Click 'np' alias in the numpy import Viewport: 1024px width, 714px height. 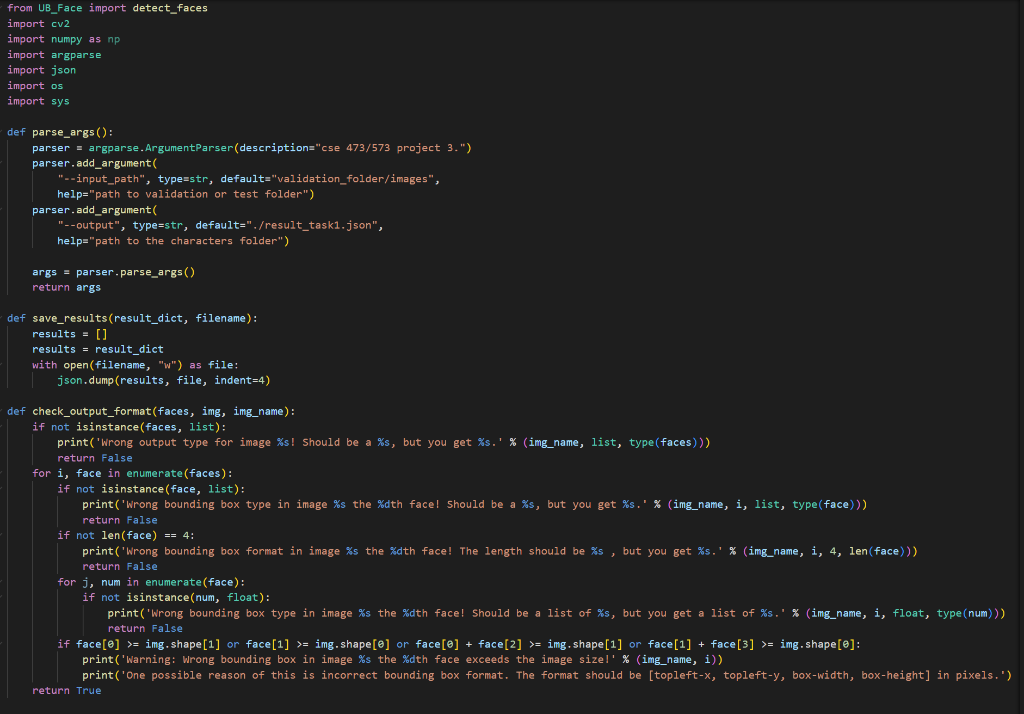coord(114,39)
